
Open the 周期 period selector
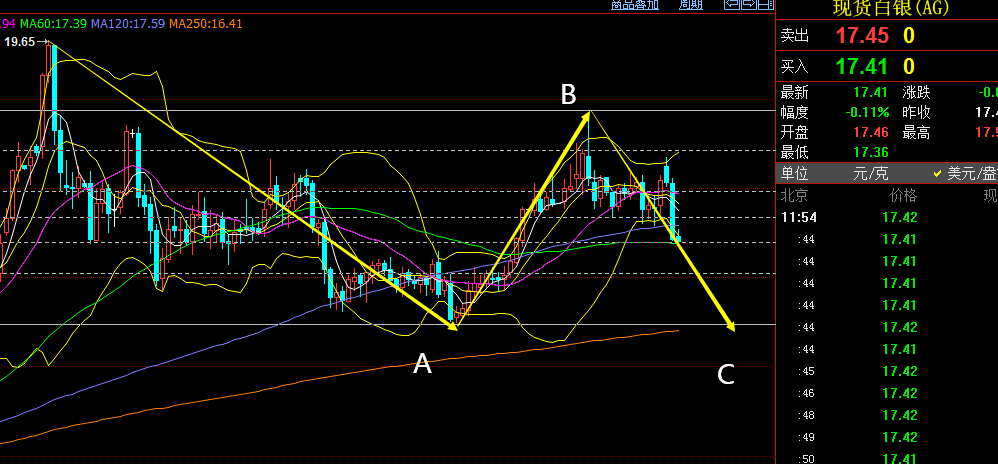[691, 4]
